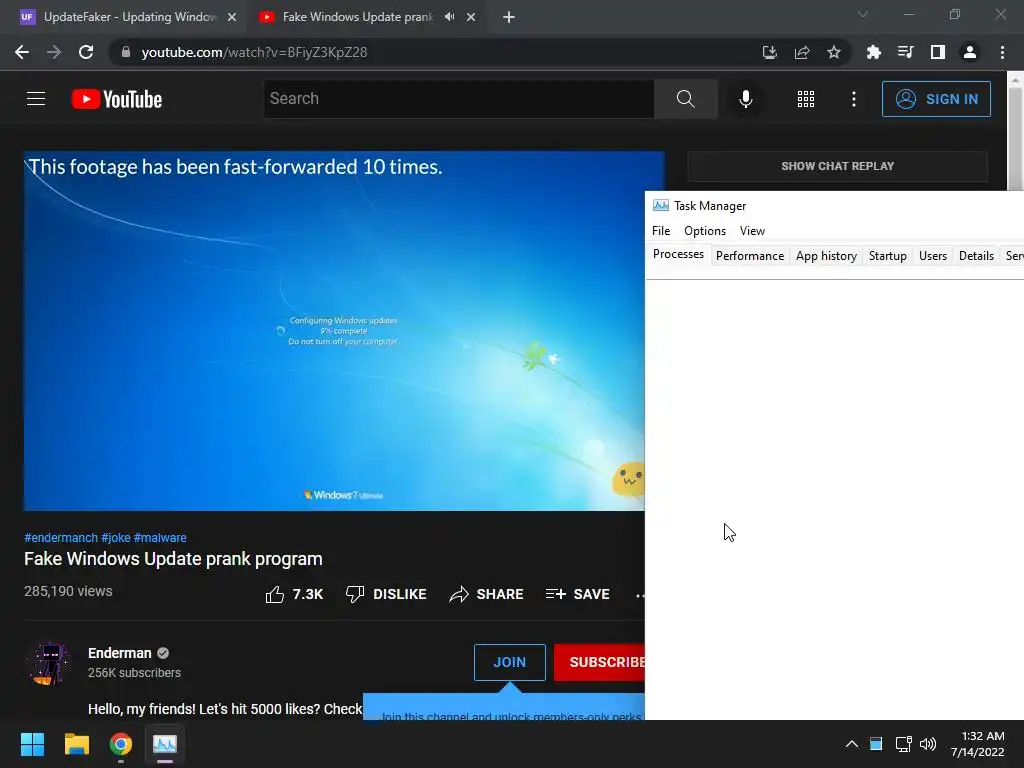Open File Explorer from taskbar
Image resolution: width=1024 pixels, height=768 pixels.
(x=76, y=744)
